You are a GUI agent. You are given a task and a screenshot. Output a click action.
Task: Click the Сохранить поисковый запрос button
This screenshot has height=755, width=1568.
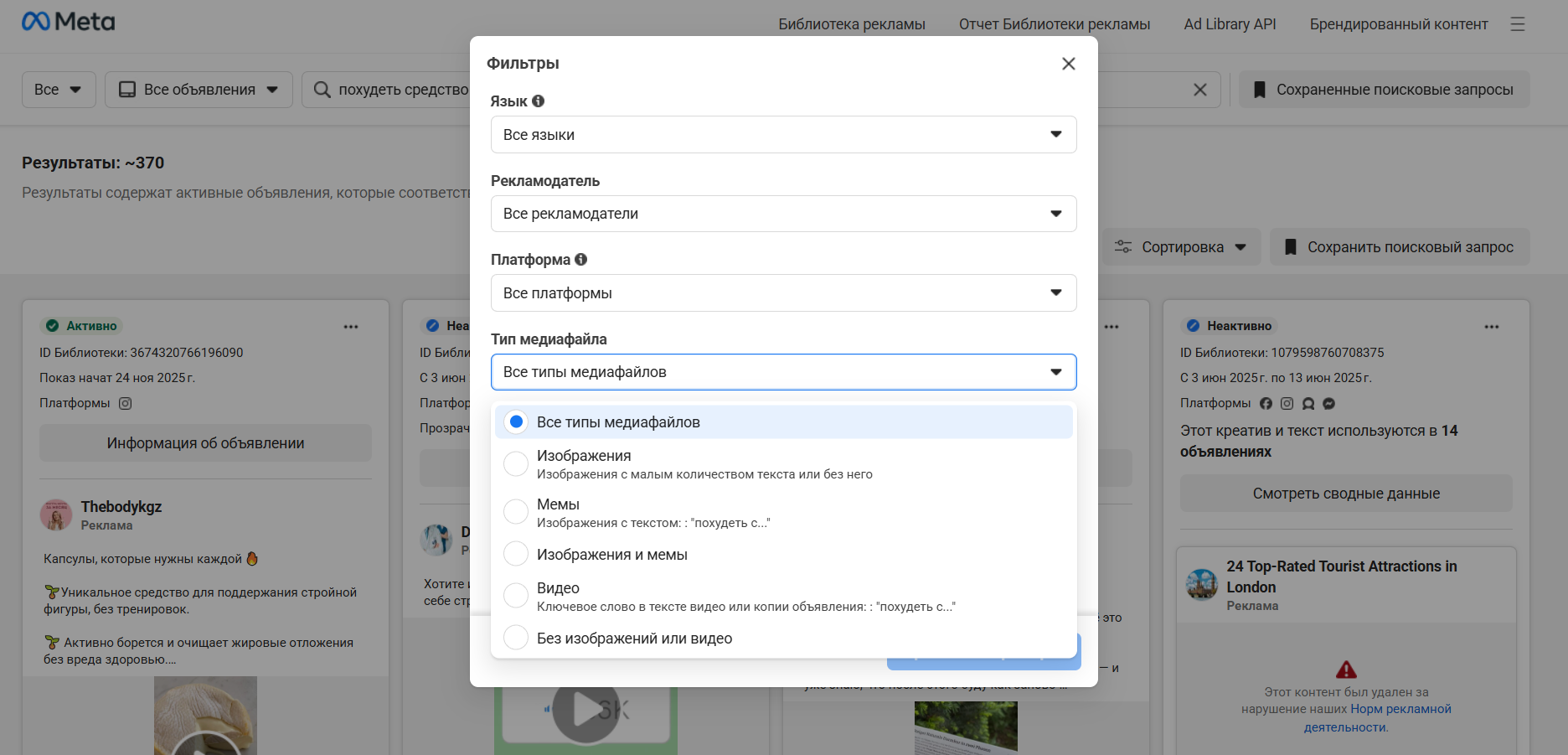[1400, 247]
